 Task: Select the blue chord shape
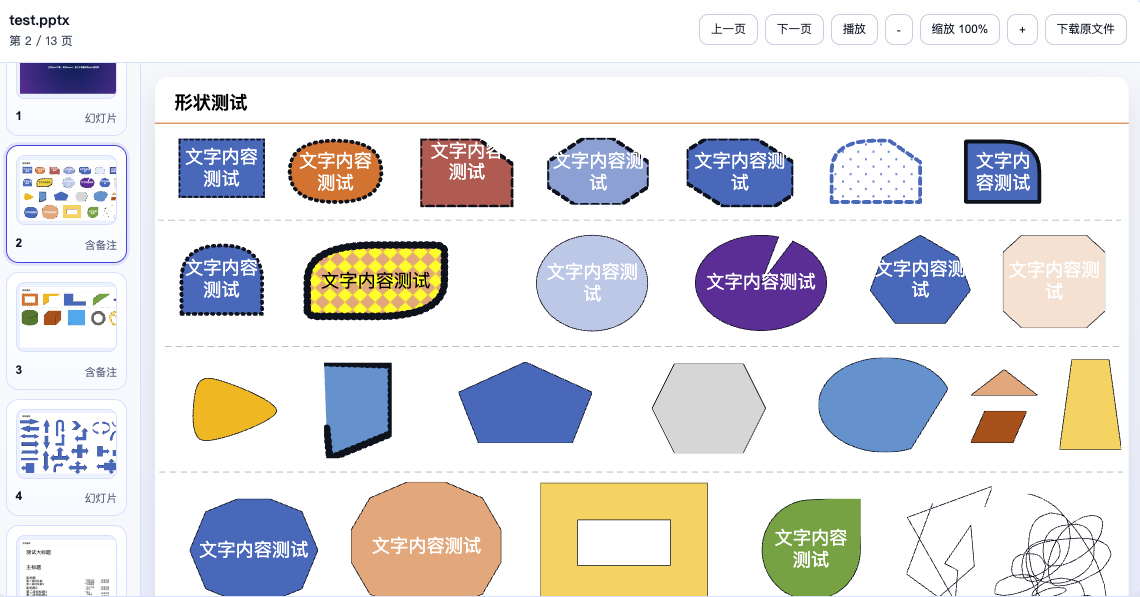tap(883, 404)
